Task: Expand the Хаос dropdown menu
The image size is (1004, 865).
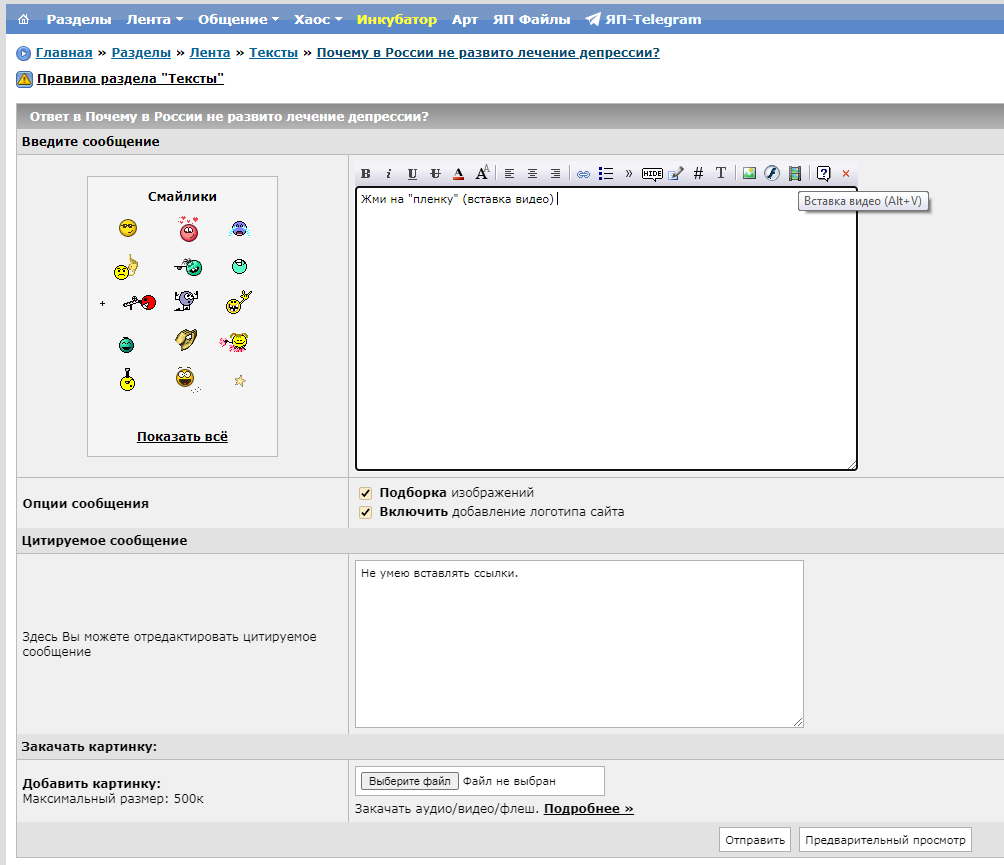Action: pos(318,19)
